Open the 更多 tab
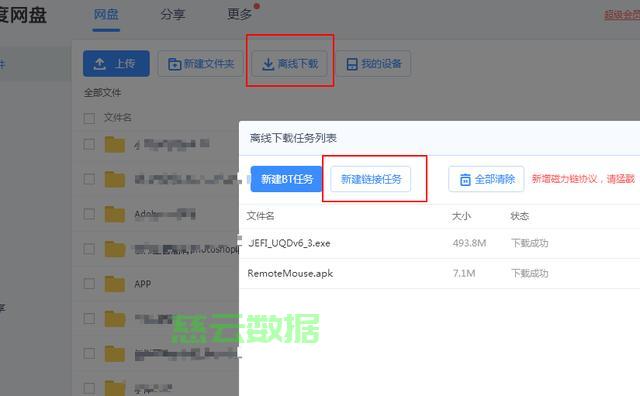The width and height of the screenshot is (640, 396). click(239, 15)
